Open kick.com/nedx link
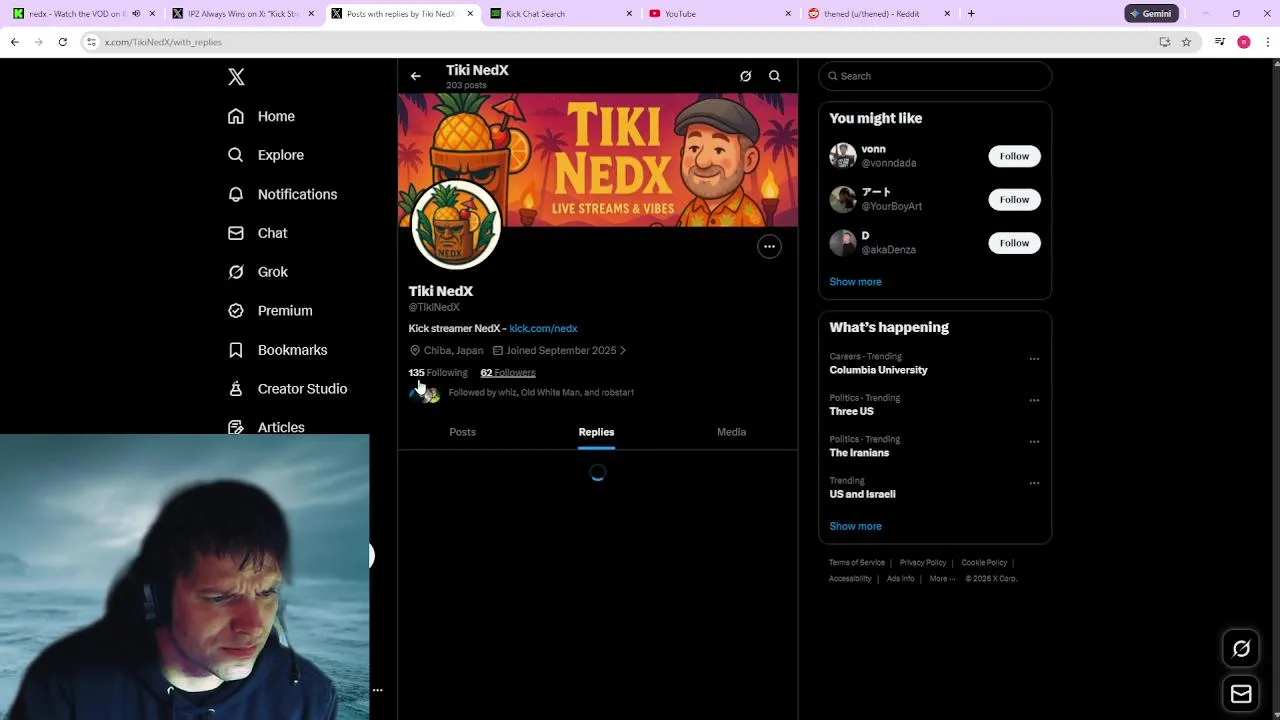The width and height of the screenshot is (1280, 720). pyautogui.click(x=543, y=328)
